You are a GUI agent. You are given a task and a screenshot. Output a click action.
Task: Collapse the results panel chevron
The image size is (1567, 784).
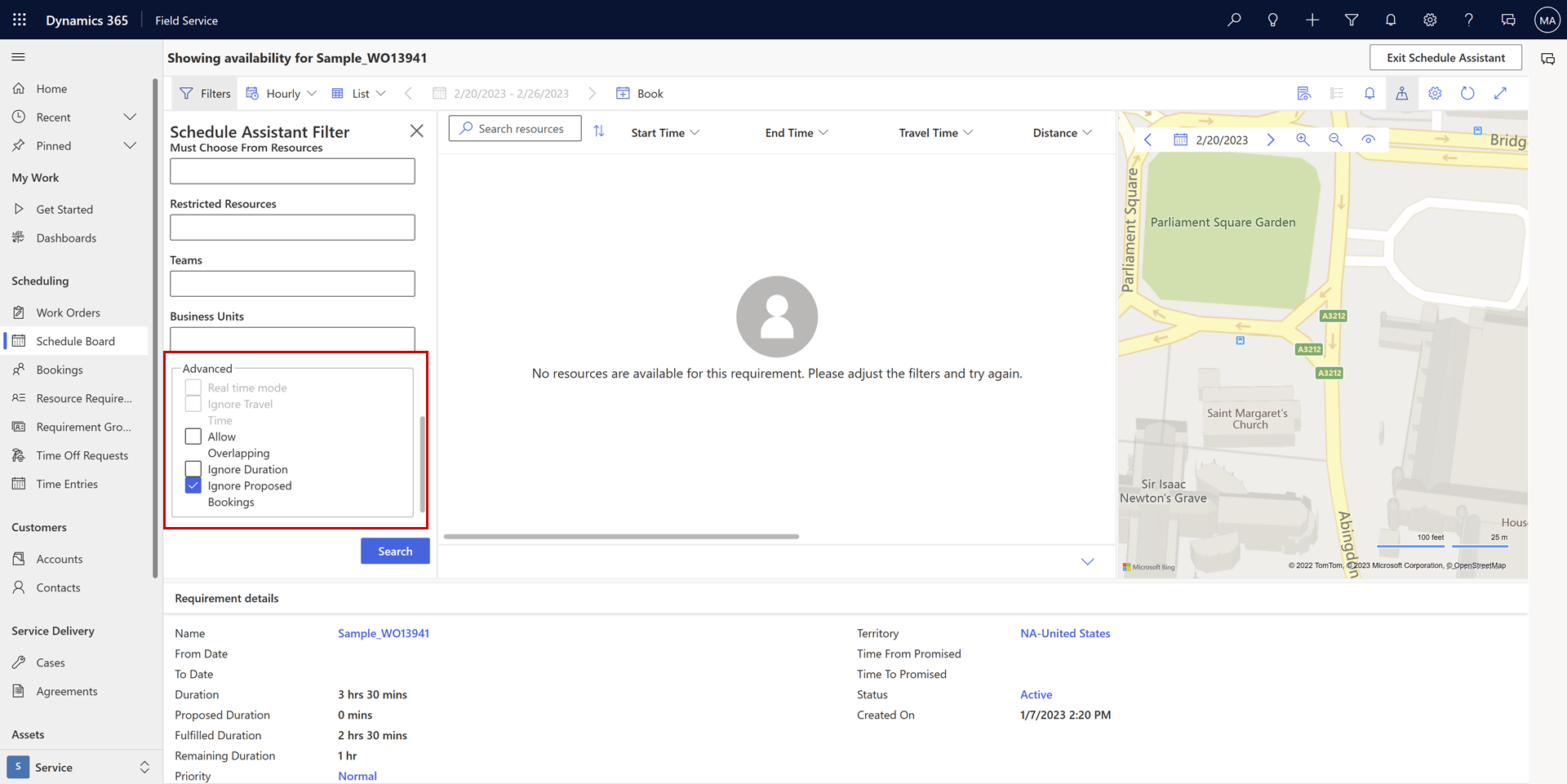pyautogui.click(x=1087, y=561)
